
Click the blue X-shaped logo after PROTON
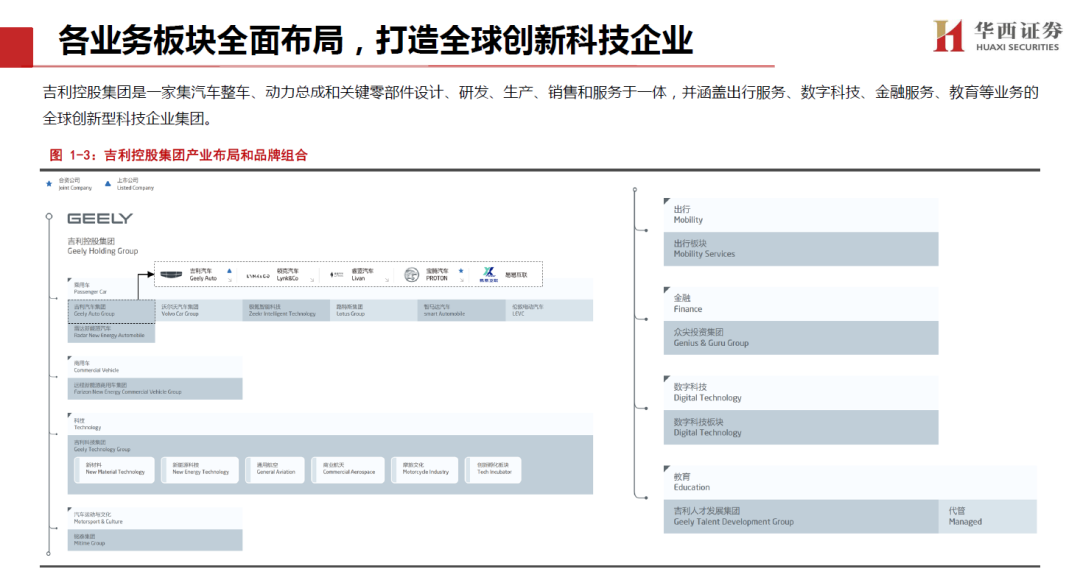[x=488, y=273]
